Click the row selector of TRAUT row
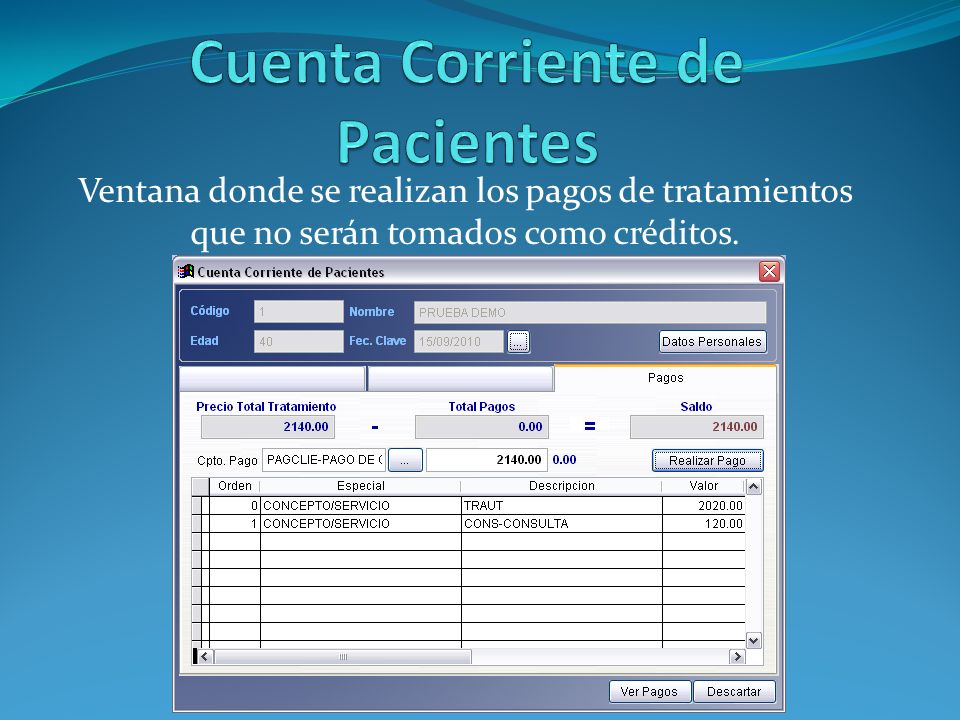Screen dimensions: 960x720 click(x=197, y=506)
